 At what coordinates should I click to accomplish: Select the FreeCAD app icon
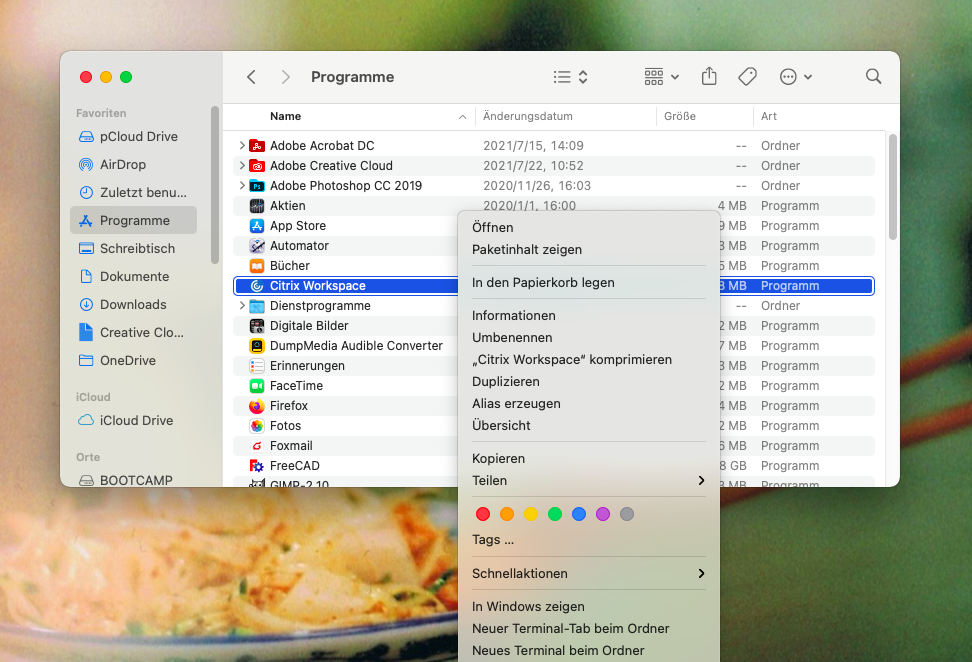[257, 466]
